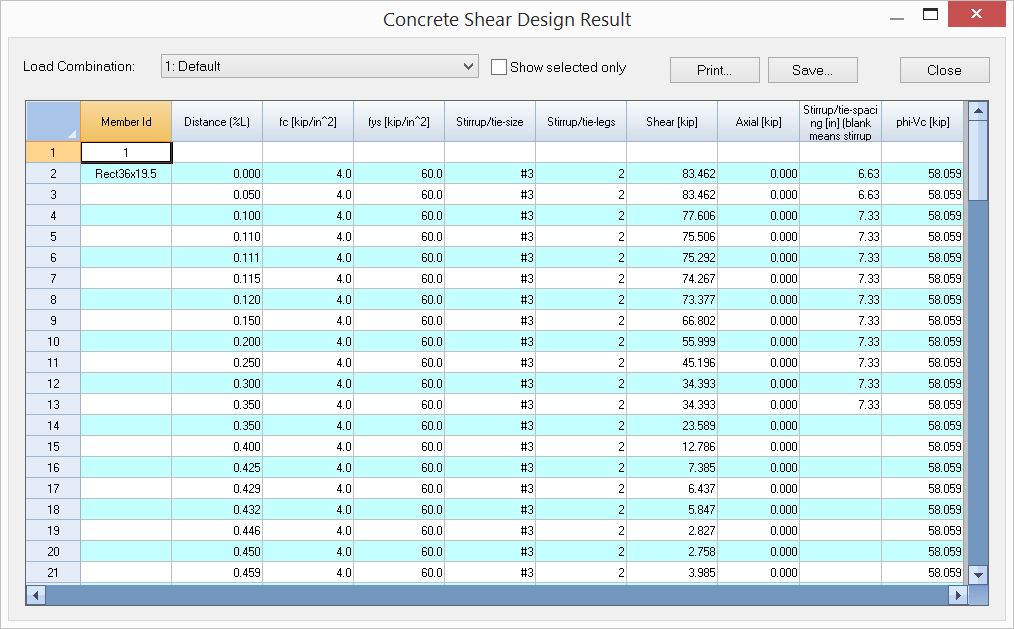This screenshot has width=1014, height=629.
Task: Select the phi-Vc [kip] column header
Action: [x=921, y=120]
